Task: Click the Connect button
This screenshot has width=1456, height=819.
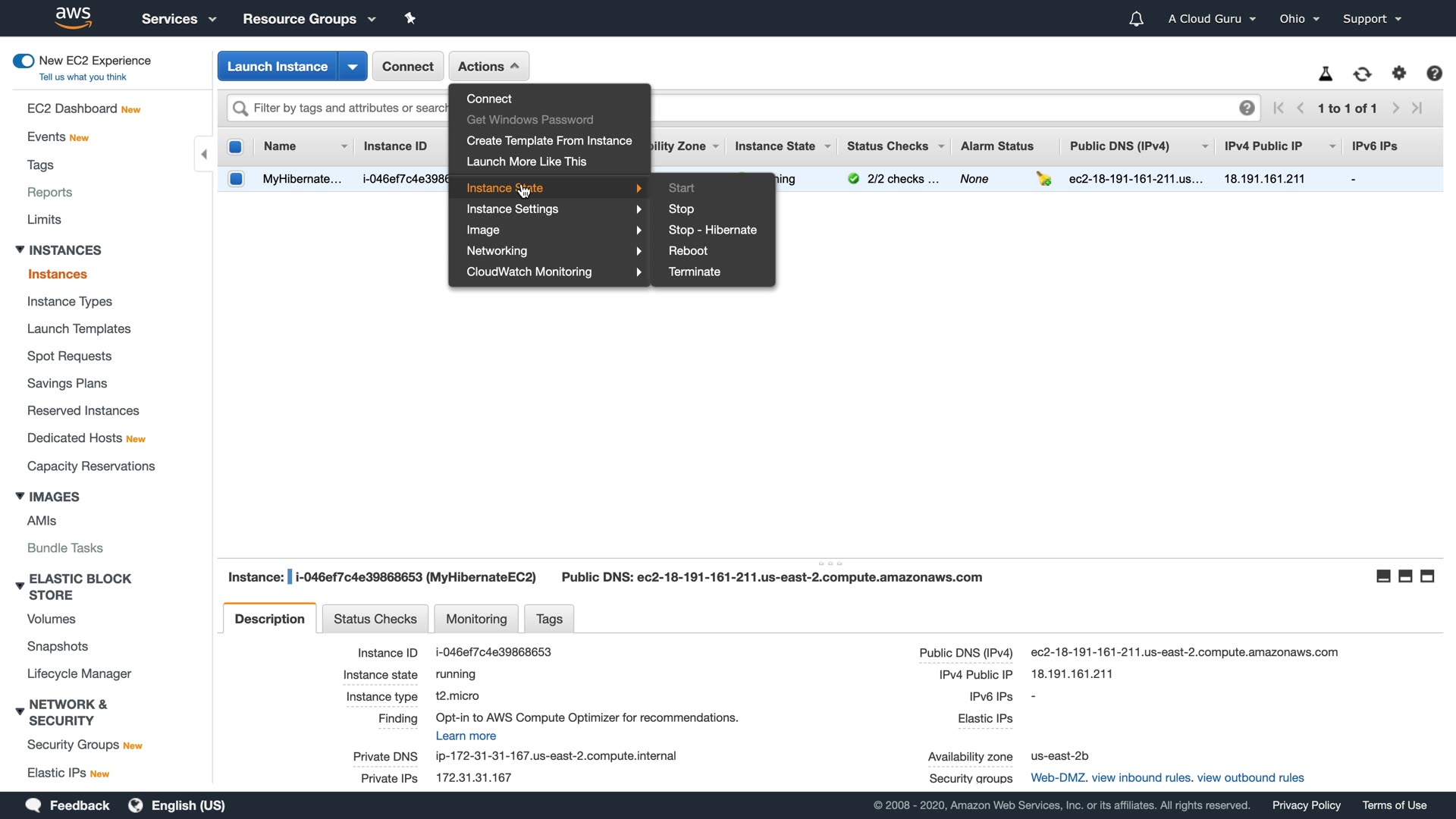Action: click(x=407, y=67)
